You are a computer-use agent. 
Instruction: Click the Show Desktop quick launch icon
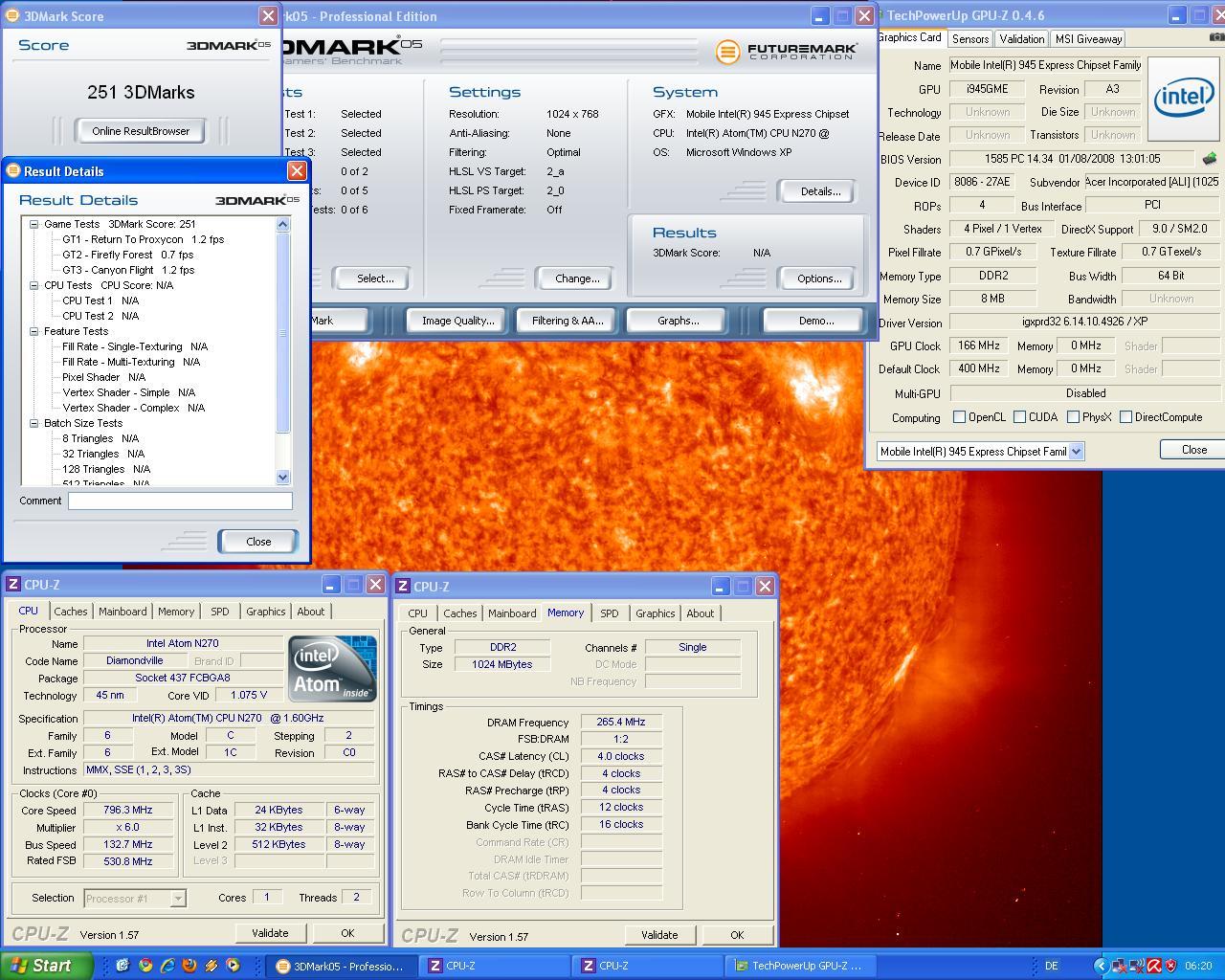click(122, 966)
